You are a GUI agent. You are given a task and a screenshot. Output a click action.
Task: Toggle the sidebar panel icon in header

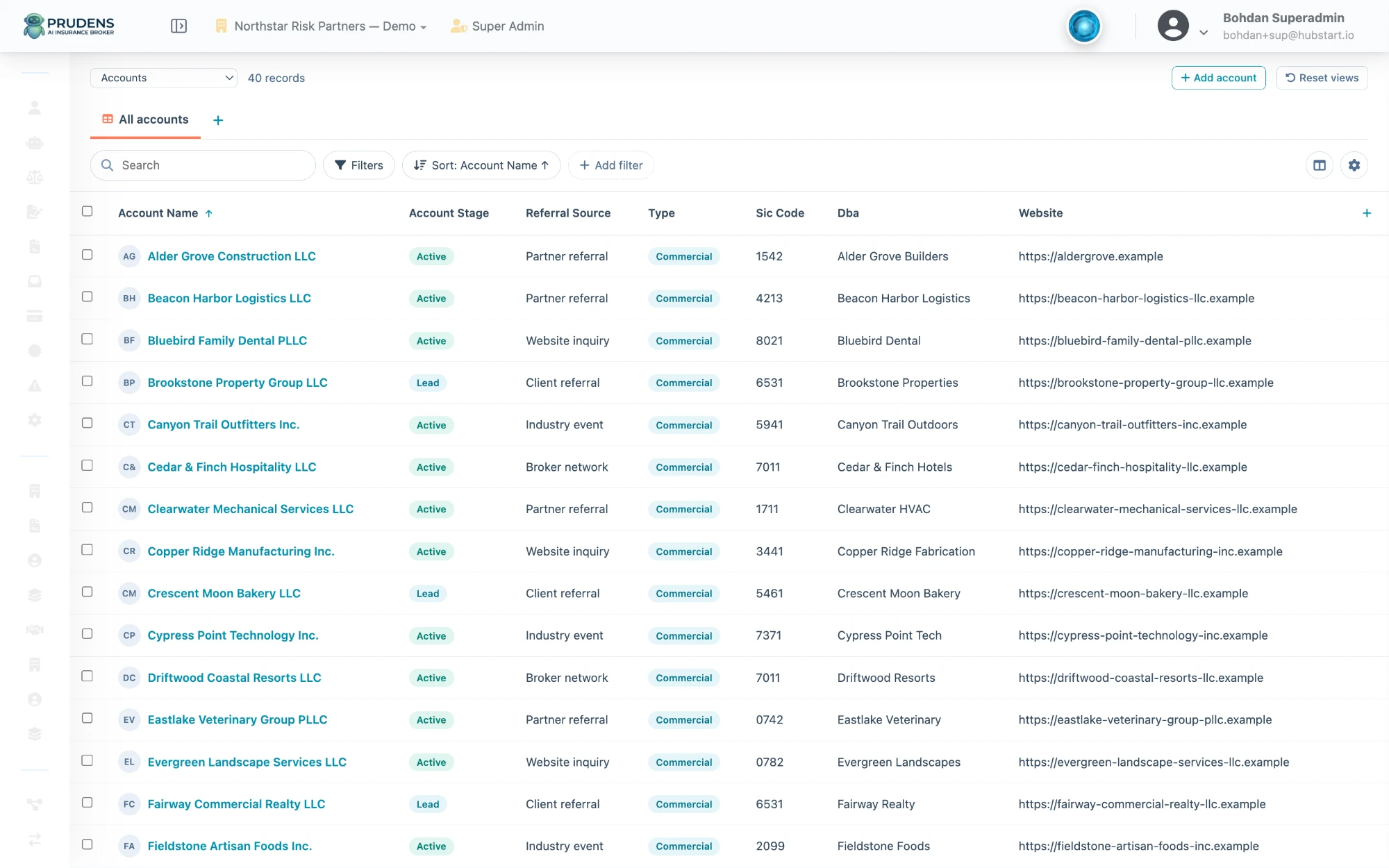coord(178,26)
